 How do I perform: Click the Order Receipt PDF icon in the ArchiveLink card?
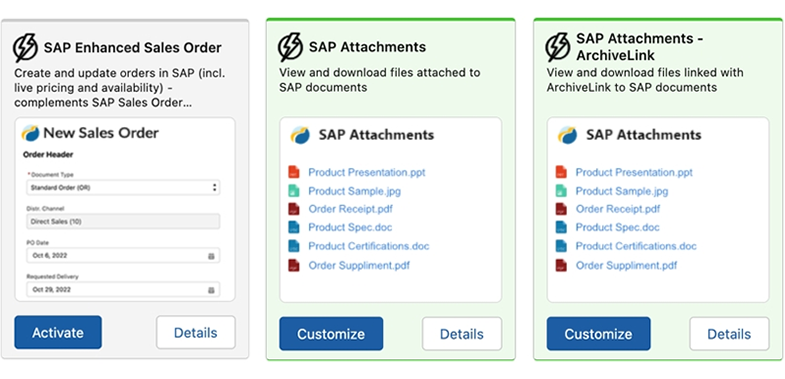click(561, 209)
